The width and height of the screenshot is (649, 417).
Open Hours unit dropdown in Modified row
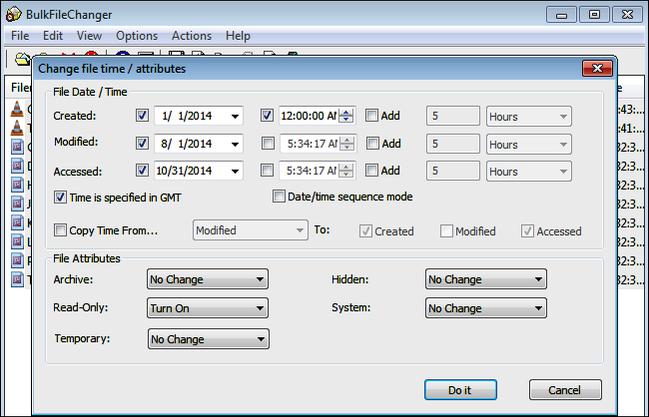(x=529, y=144)
